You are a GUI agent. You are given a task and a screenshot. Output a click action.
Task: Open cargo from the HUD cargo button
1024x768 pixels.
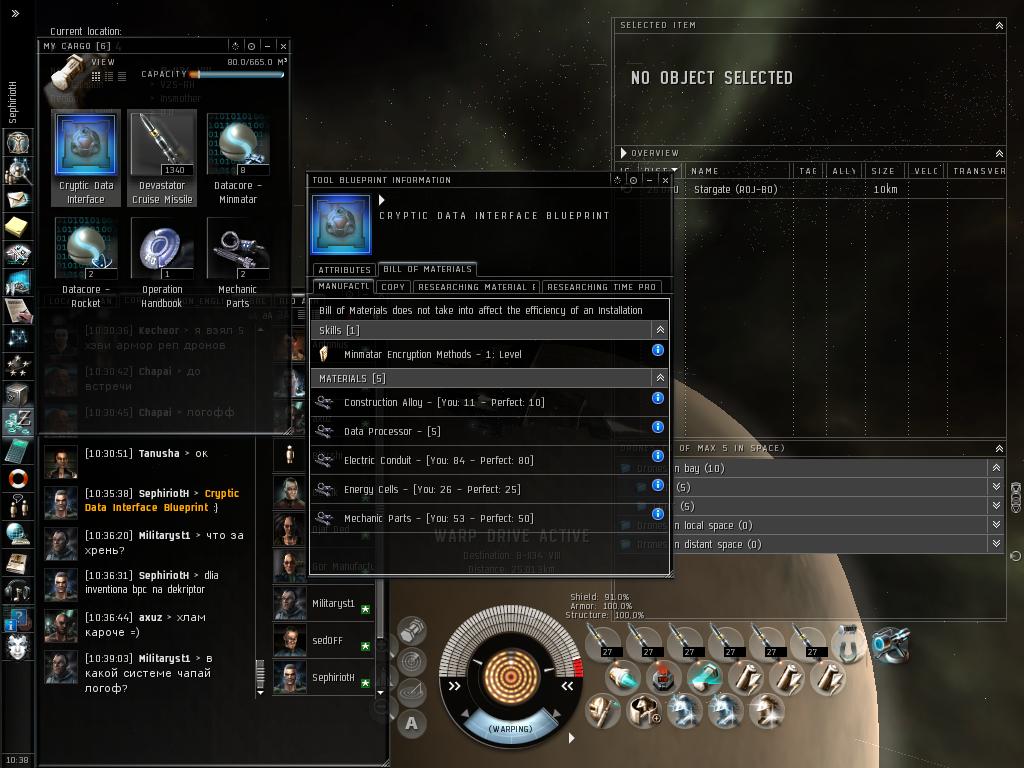411,631
